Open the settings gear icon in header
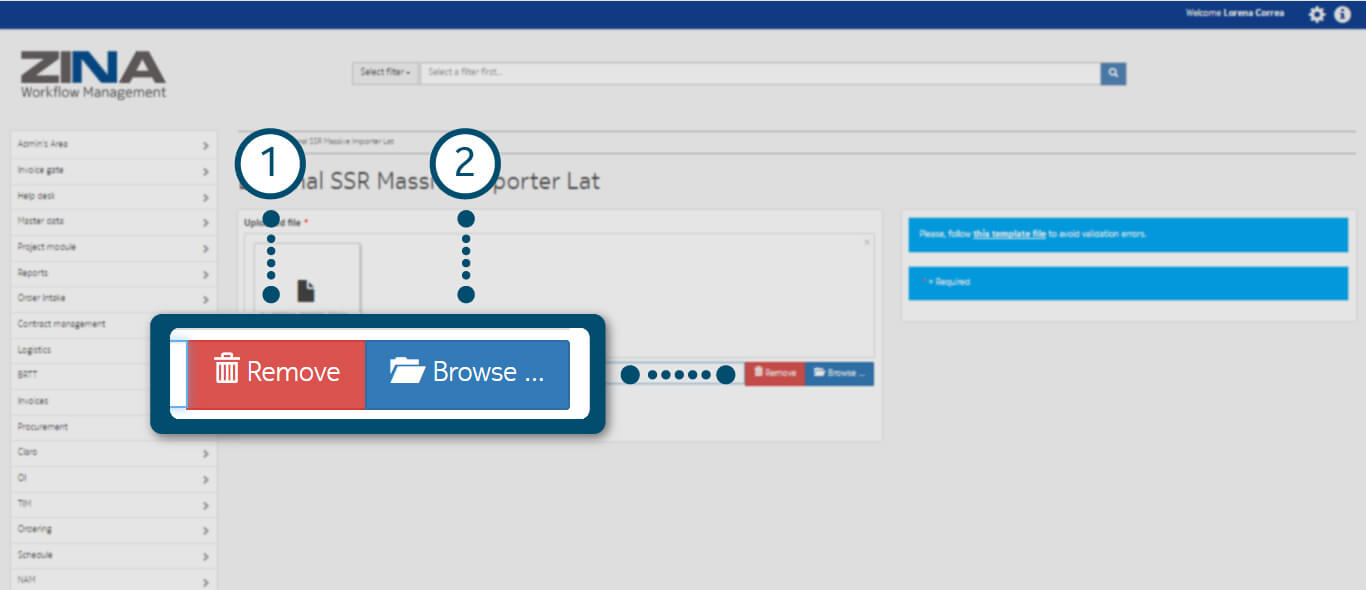Viewport: 1366px width, 590px height. point(1317,14)
